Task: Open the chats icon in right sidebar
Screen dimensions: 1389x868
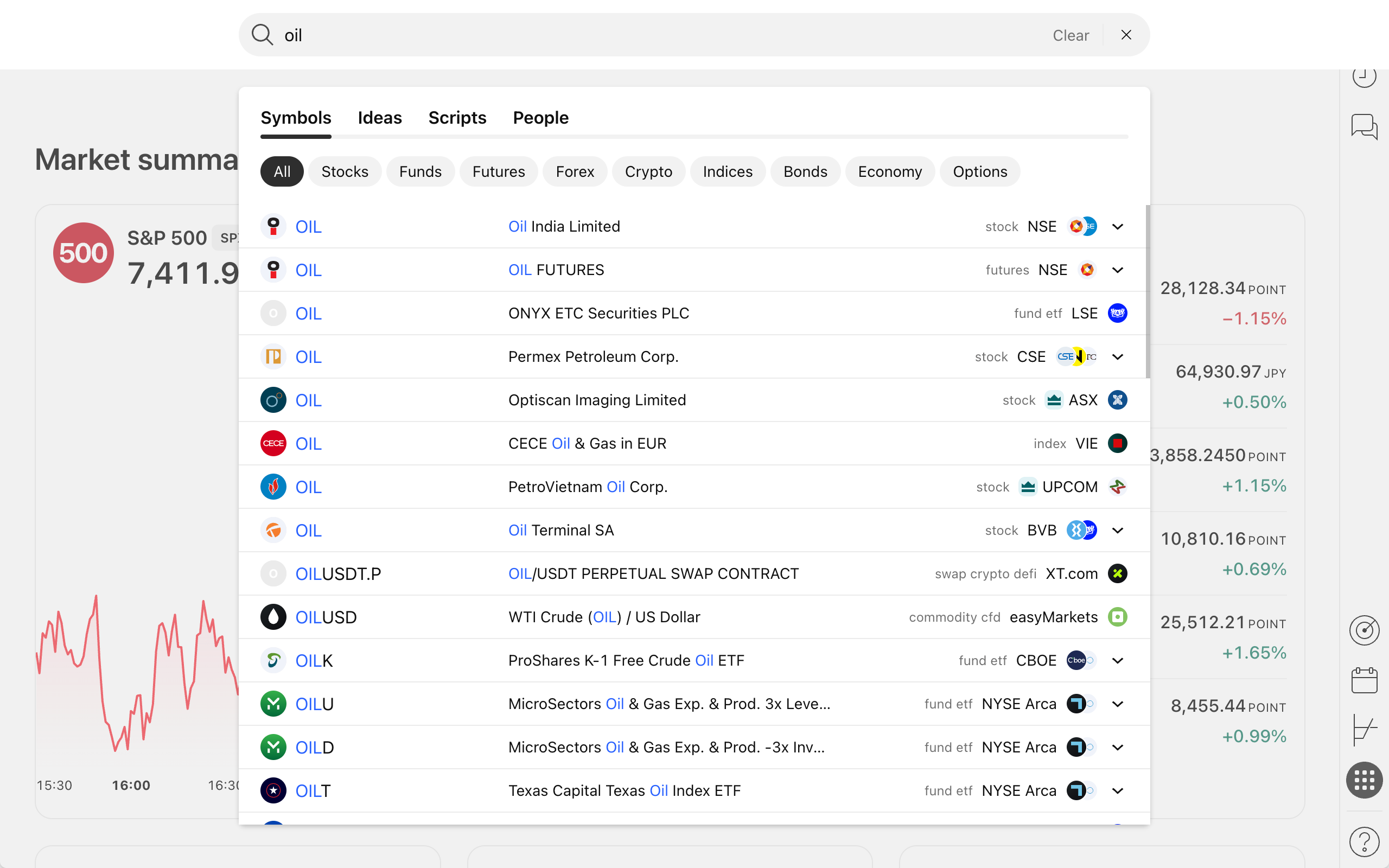Action: pyautogui.click(x=1363, y=127)
